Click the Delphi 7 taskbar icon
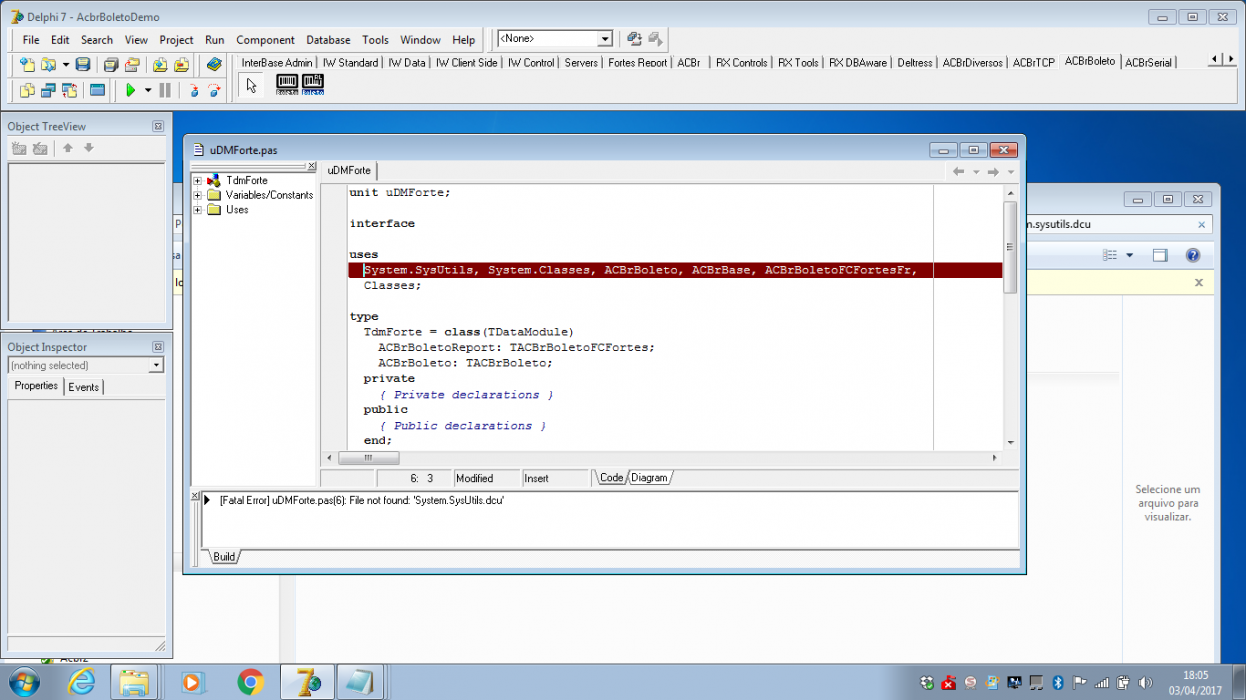The image size is (1246, 700). [x=307, y=683]
